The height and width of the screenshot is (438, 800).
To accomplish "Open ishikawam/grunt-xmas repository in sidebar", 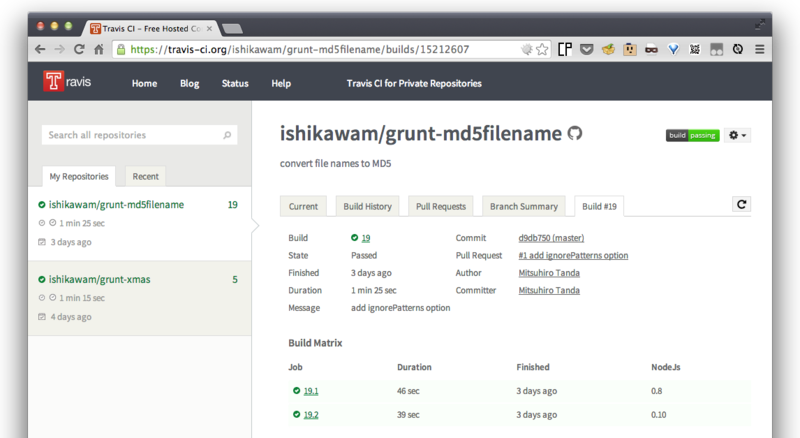I will coord(99,280).
